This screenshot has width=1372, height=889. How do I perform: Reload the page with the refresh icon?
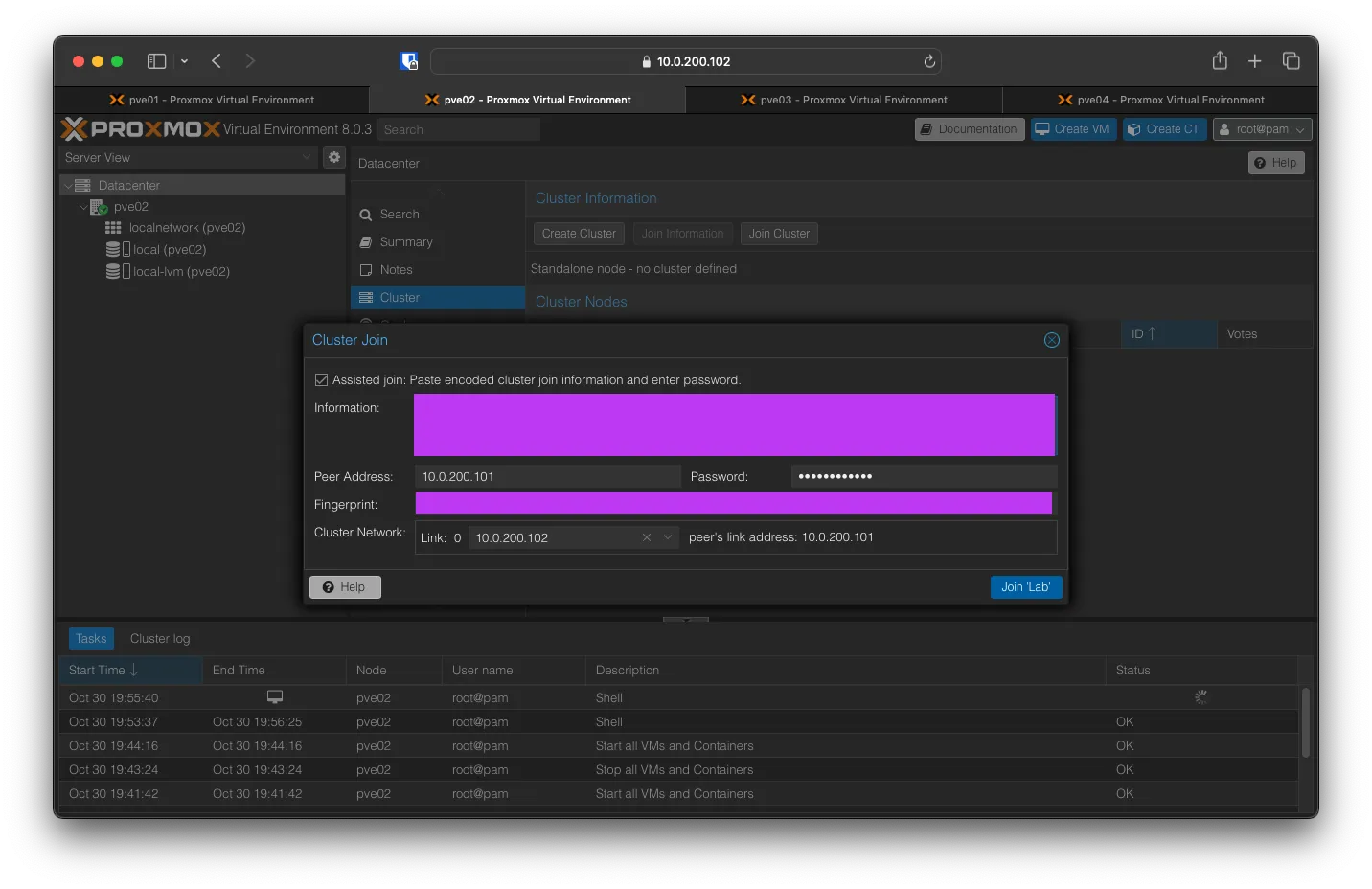coord(929,61)
